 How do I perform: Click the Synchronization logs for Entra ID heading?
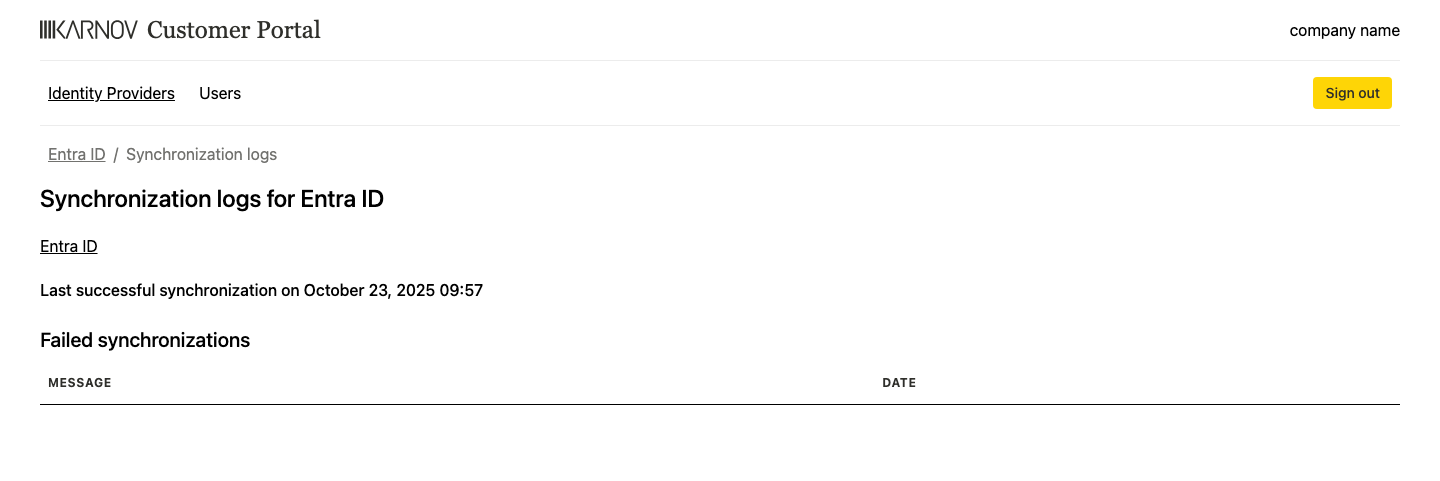212,199
